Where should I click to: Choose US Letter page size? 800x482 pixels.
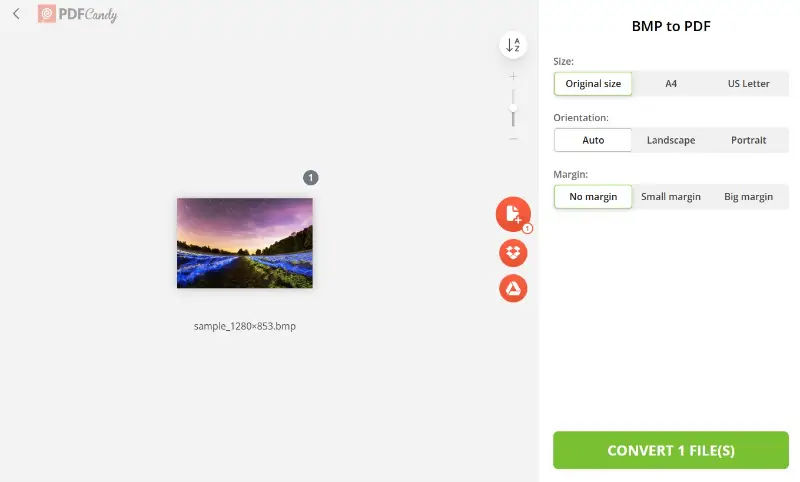coord(748,84)
